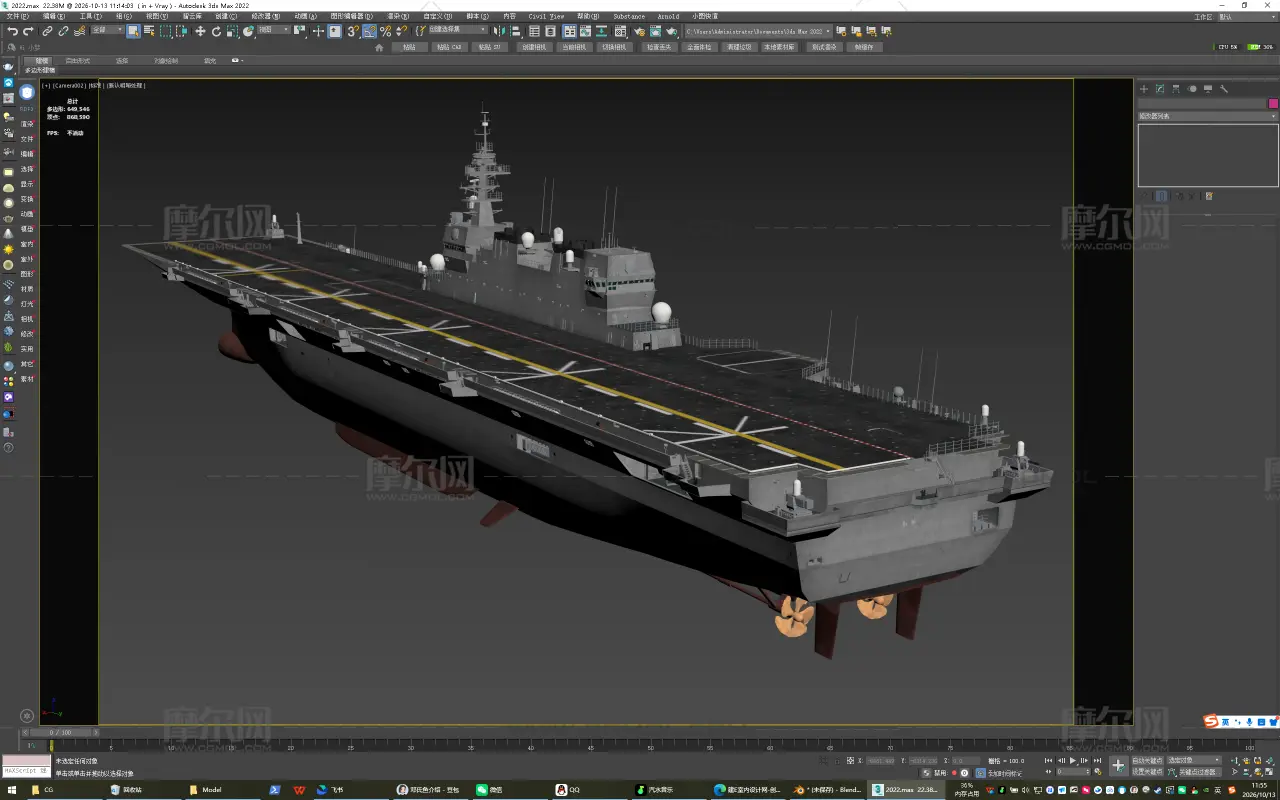
Task: Click the Play Animation button
Action: [1073, 761]
